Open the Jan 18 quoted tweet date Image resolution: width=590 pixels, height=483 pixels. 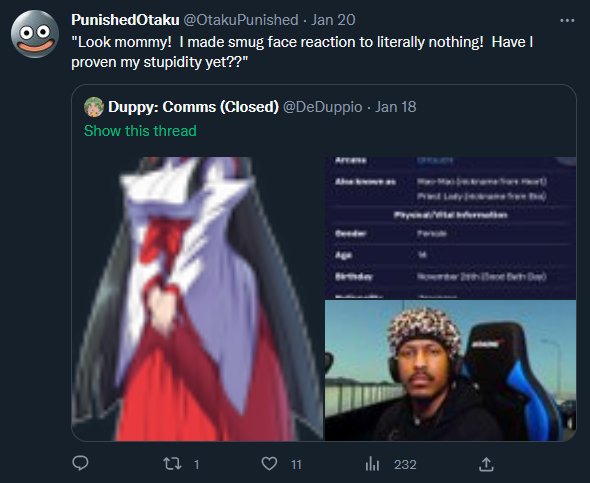point(395,107)
